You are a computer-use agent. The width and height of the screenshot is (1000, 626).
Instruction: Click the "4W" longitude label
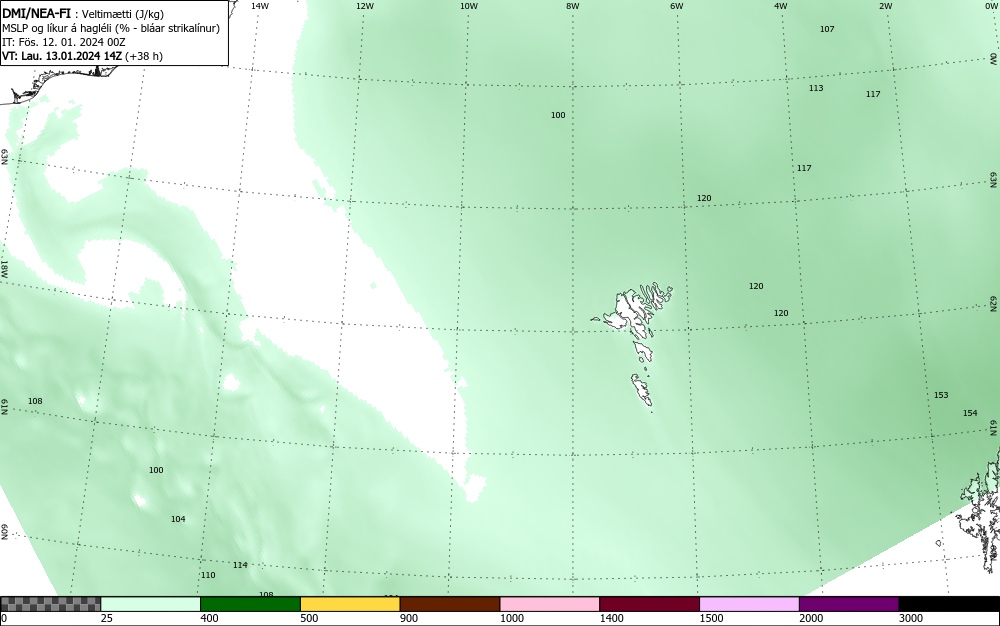(x=781, y=6)
